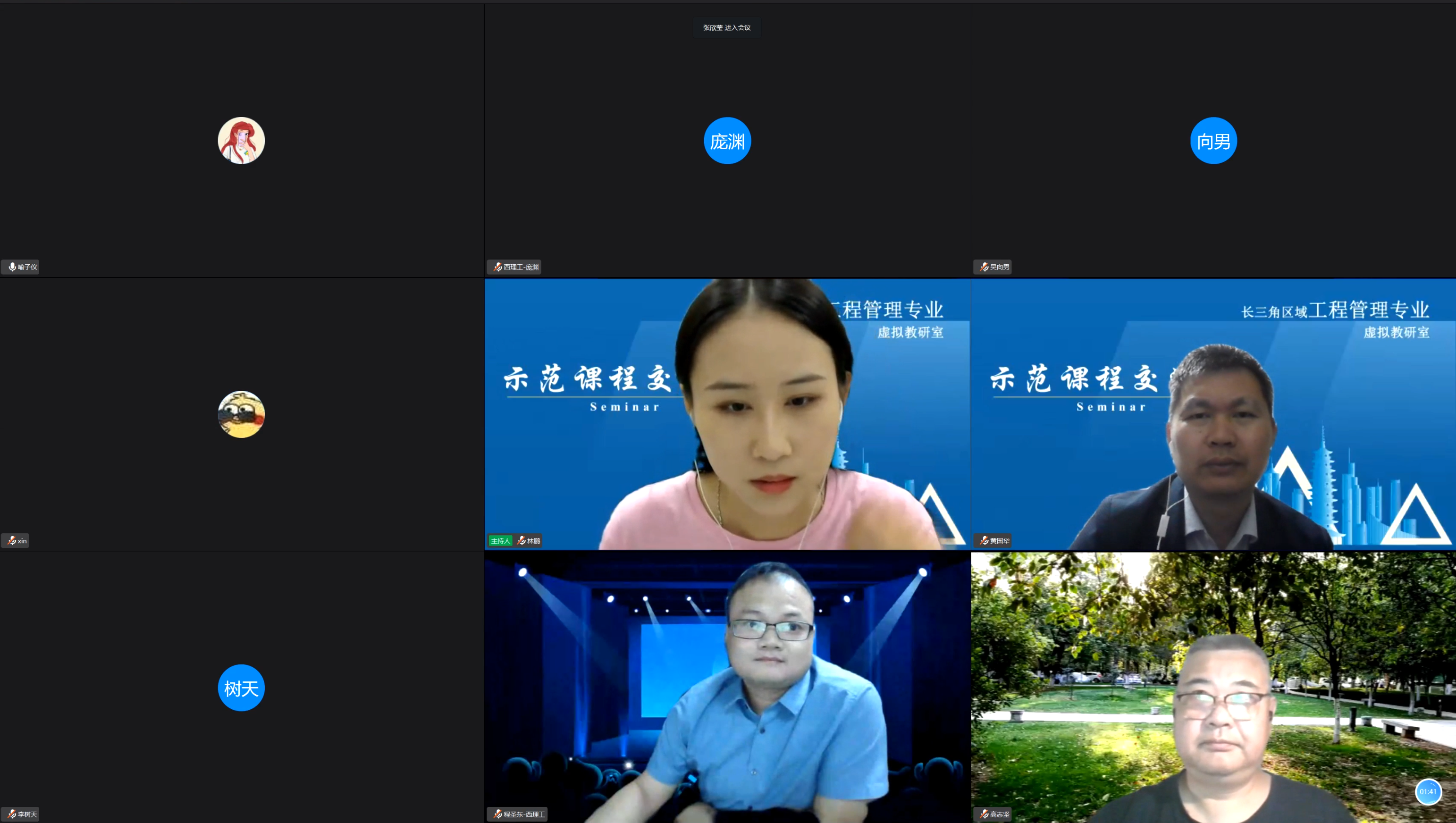Click the blue 向男 avatar circle
This screenshot has width=1456, height=823.
[1213, 141]
